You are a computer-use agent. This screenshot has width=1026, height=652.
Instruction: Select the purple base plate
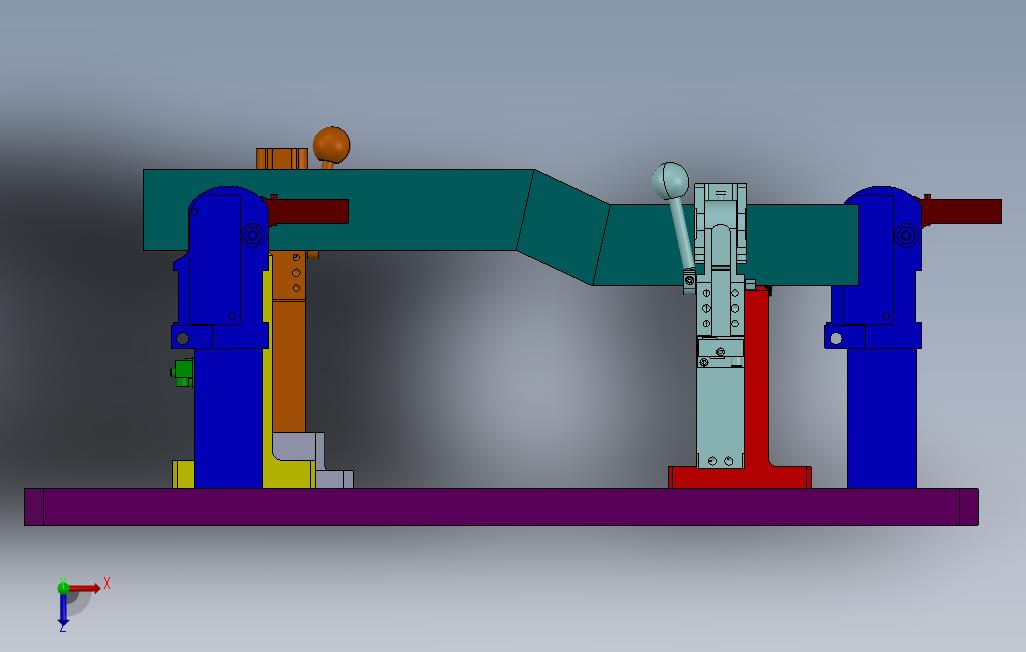tap(501, 507)
